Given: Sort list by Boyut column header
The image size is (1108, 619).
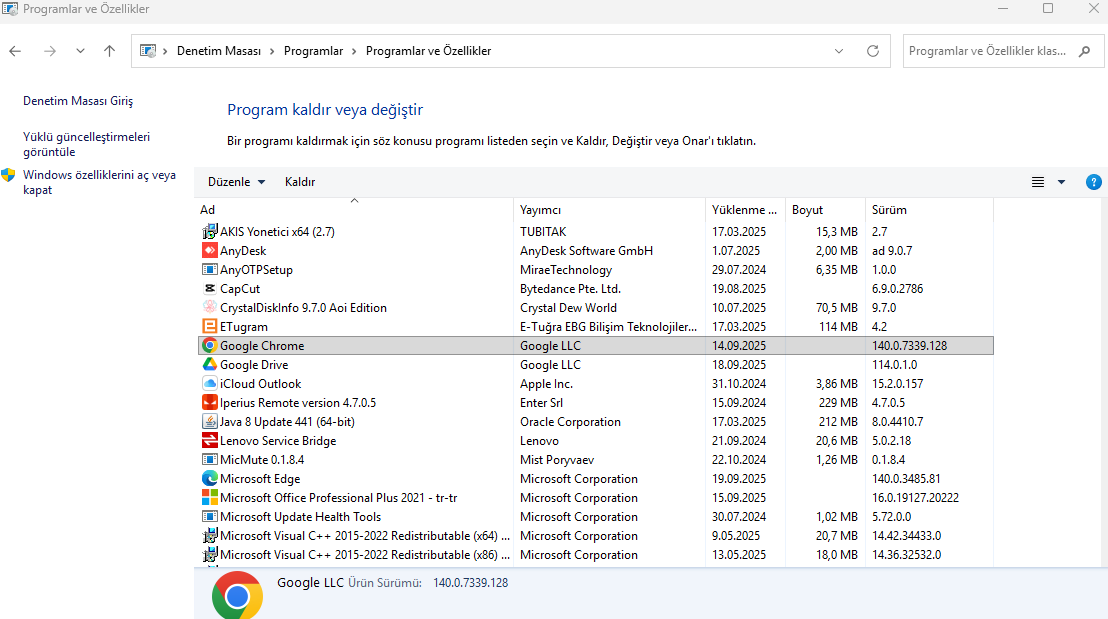Looking at the screenshot, I should point(807,210).
